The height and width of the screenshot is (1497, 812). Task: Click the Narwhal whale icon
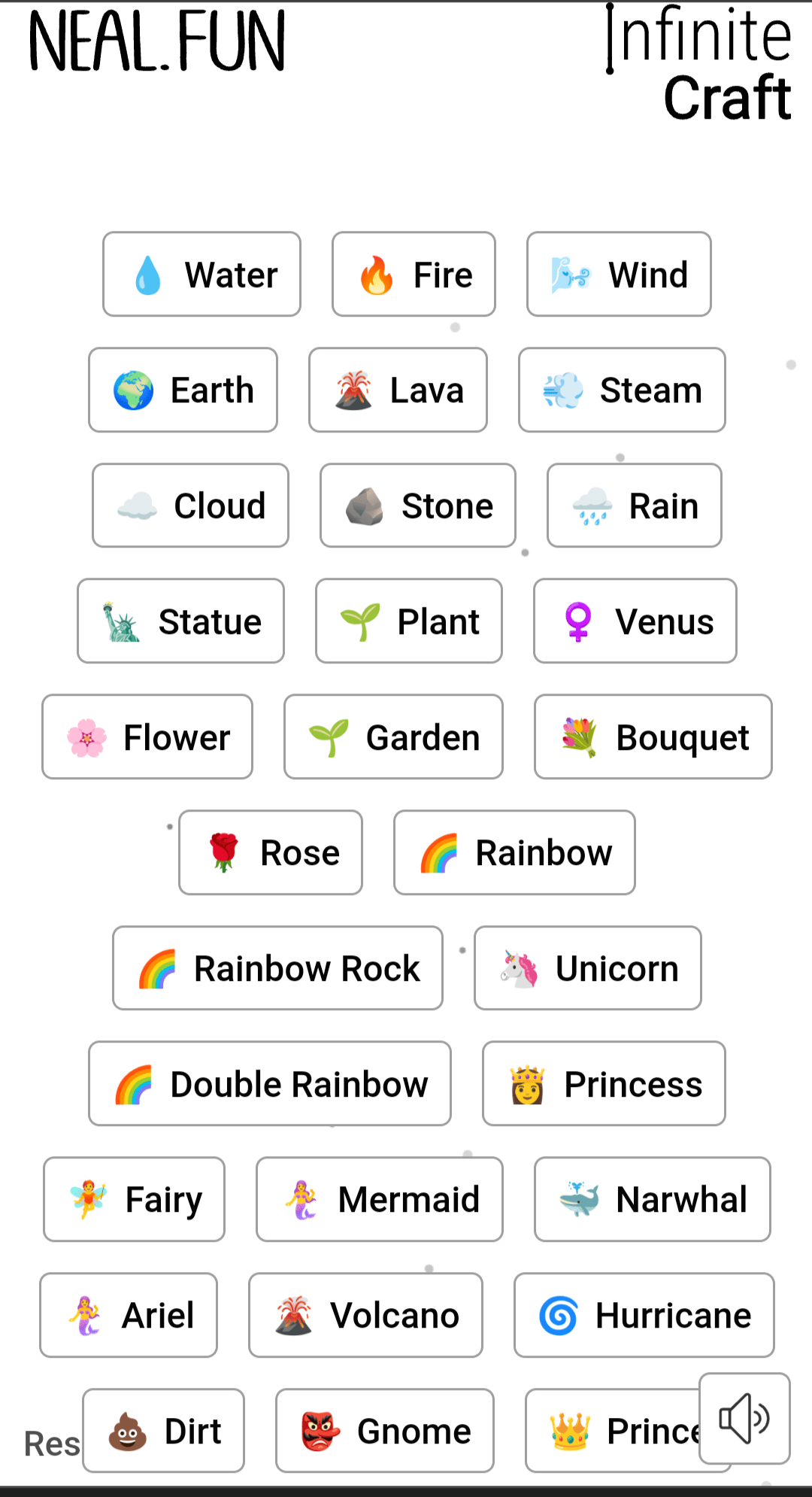click(x=579, y=1200)
